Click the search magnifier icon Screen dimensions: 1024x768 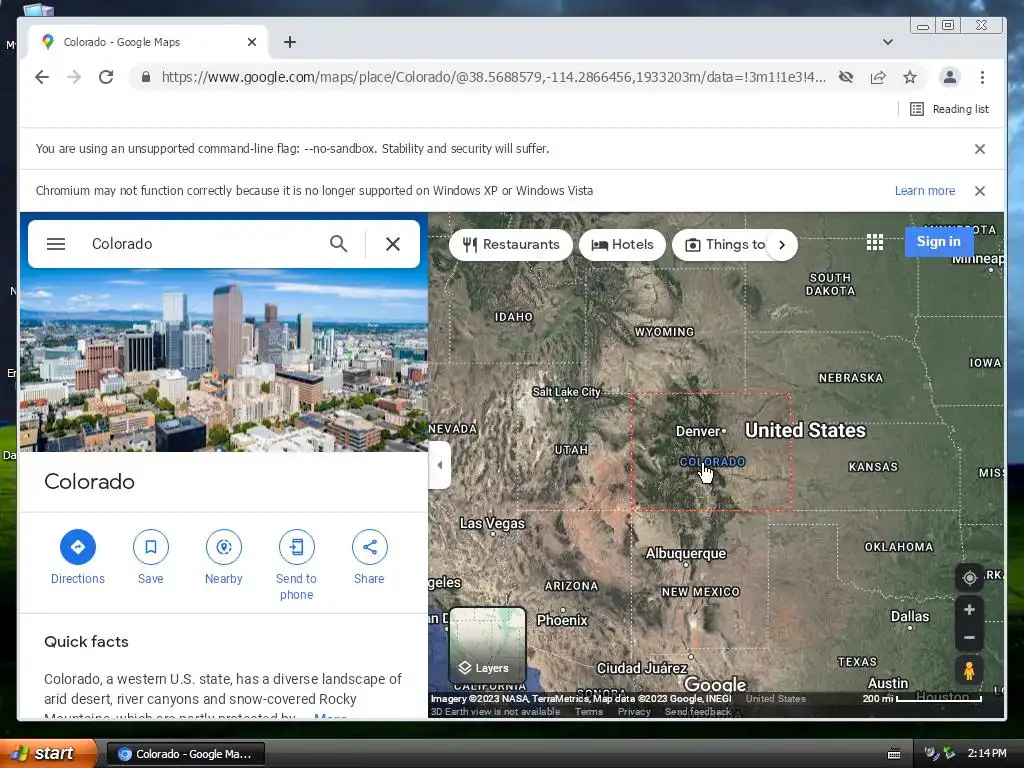[338, 244]
